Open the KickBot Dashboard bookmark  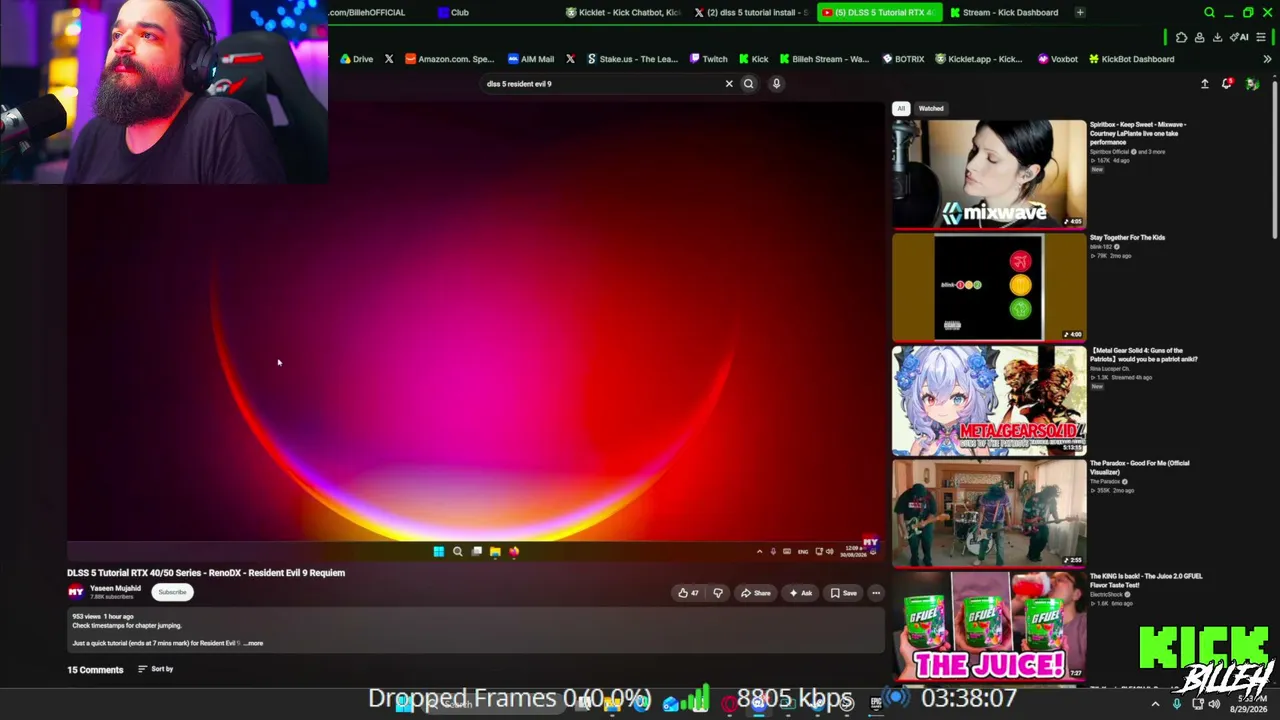[x=1131, y=59]
